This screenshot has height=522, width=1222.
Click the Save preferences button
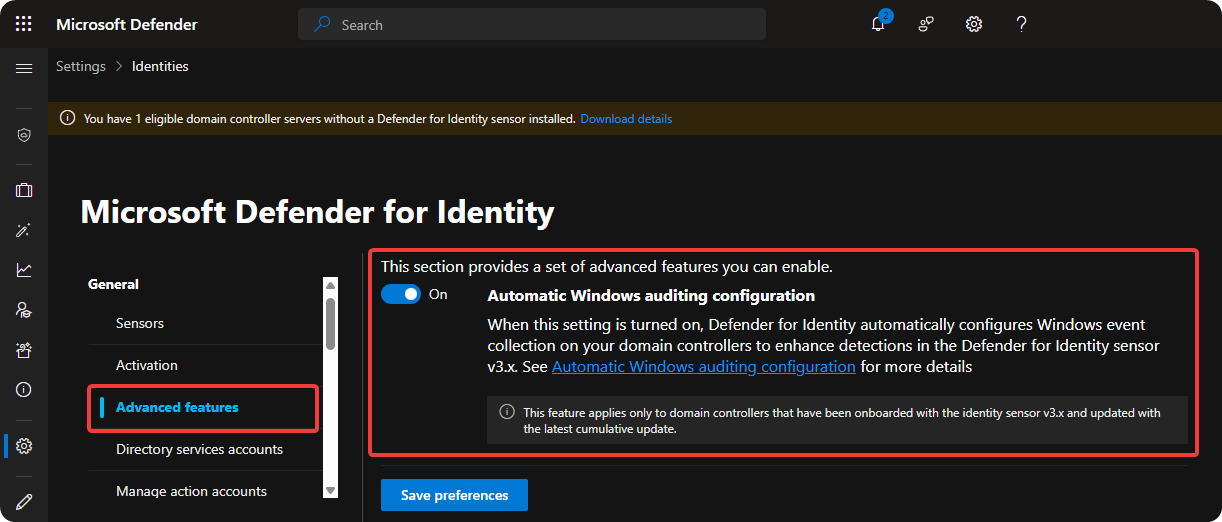[x=454, y=495]
